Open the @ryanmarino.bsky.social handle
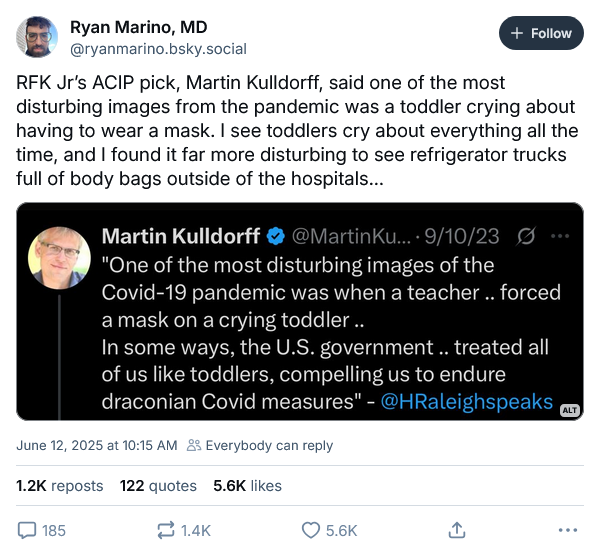 coord(158,48)
